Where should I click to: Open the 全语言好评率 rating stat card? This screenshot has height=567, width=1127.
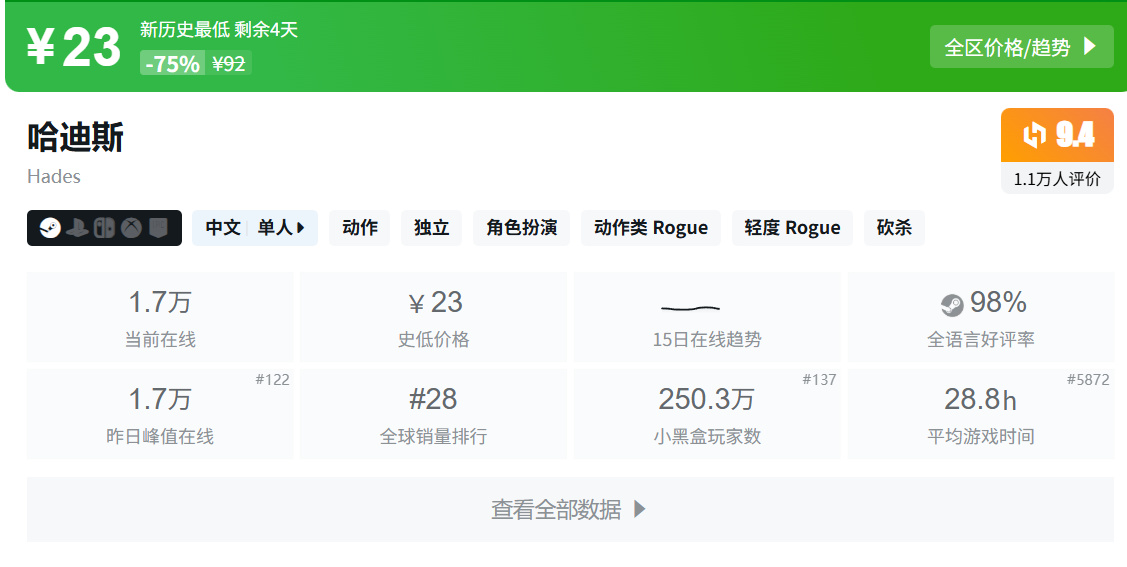click(x=980, y=317)
